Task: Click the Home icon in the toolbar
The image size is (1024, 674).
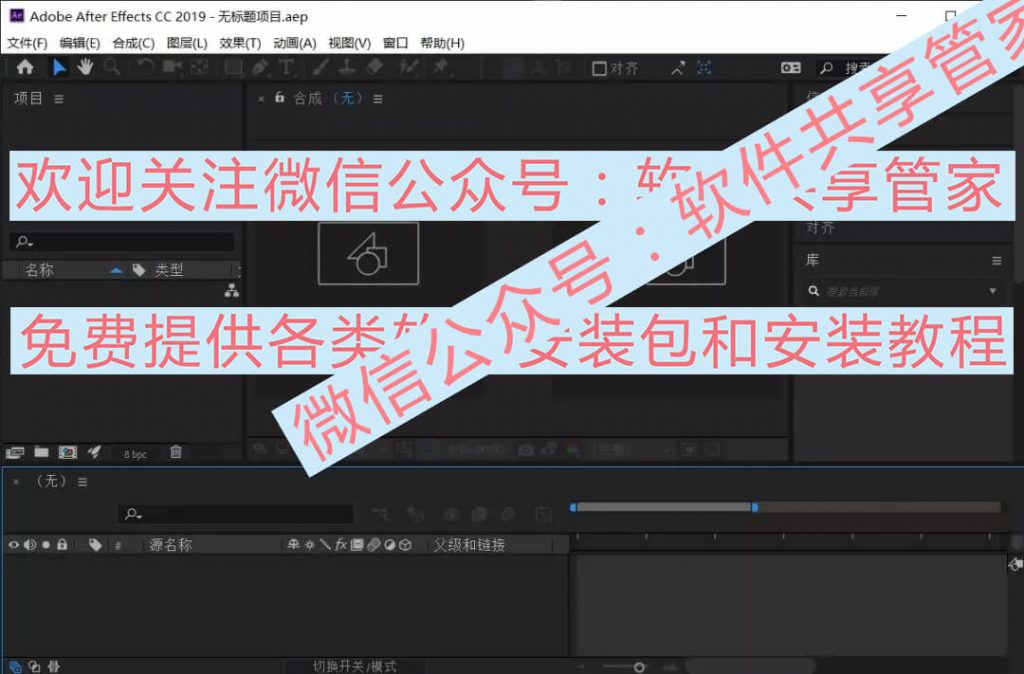Action: tap(25, 67)
